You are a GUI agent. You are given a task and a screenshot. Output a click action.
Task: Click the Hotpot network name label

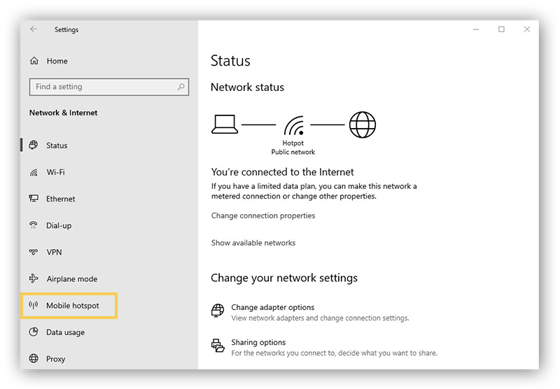click(293, 143)
